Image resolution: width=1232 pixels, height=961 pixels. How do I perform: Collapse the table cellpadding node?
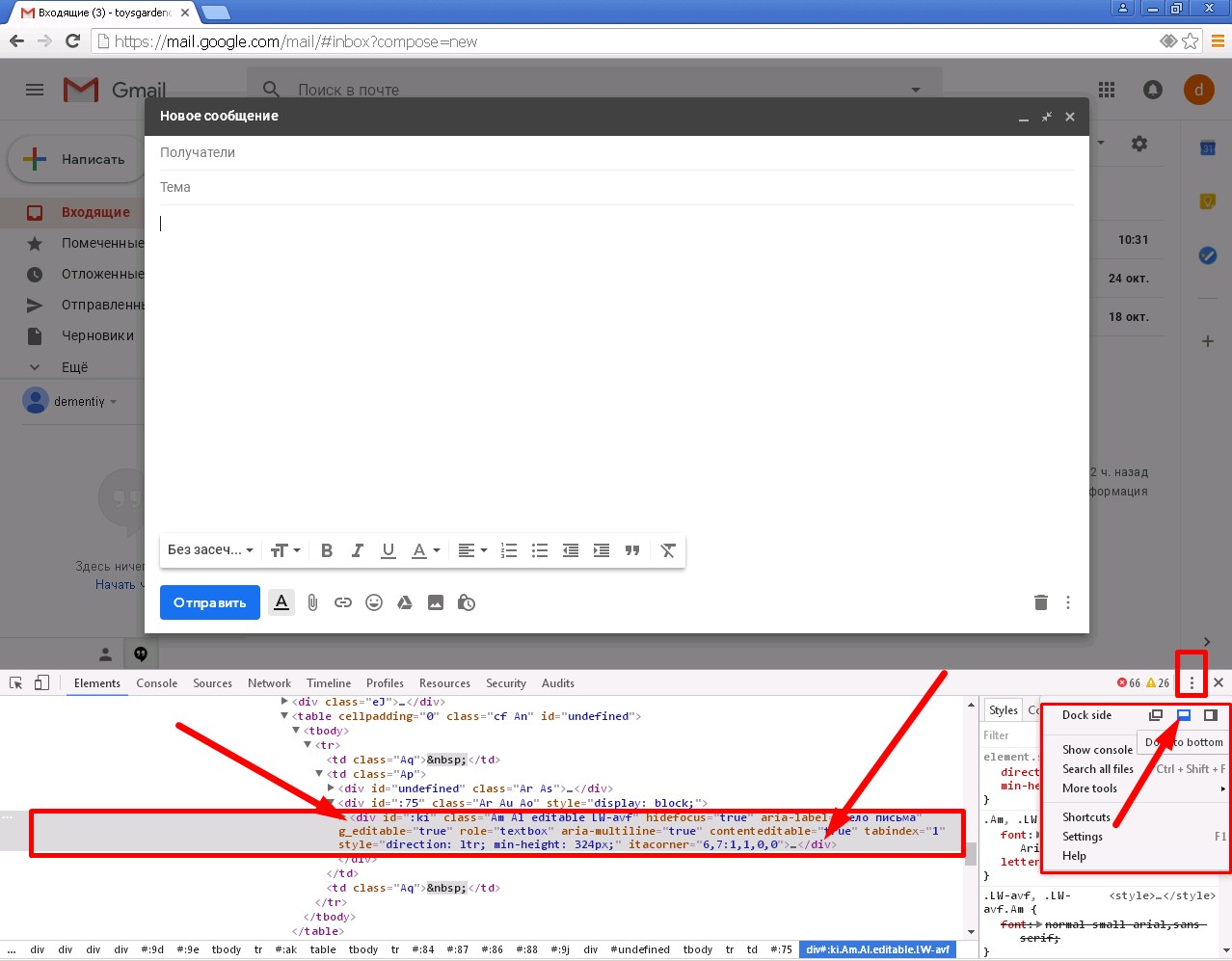pyautogui.click(x=284, y=716)
